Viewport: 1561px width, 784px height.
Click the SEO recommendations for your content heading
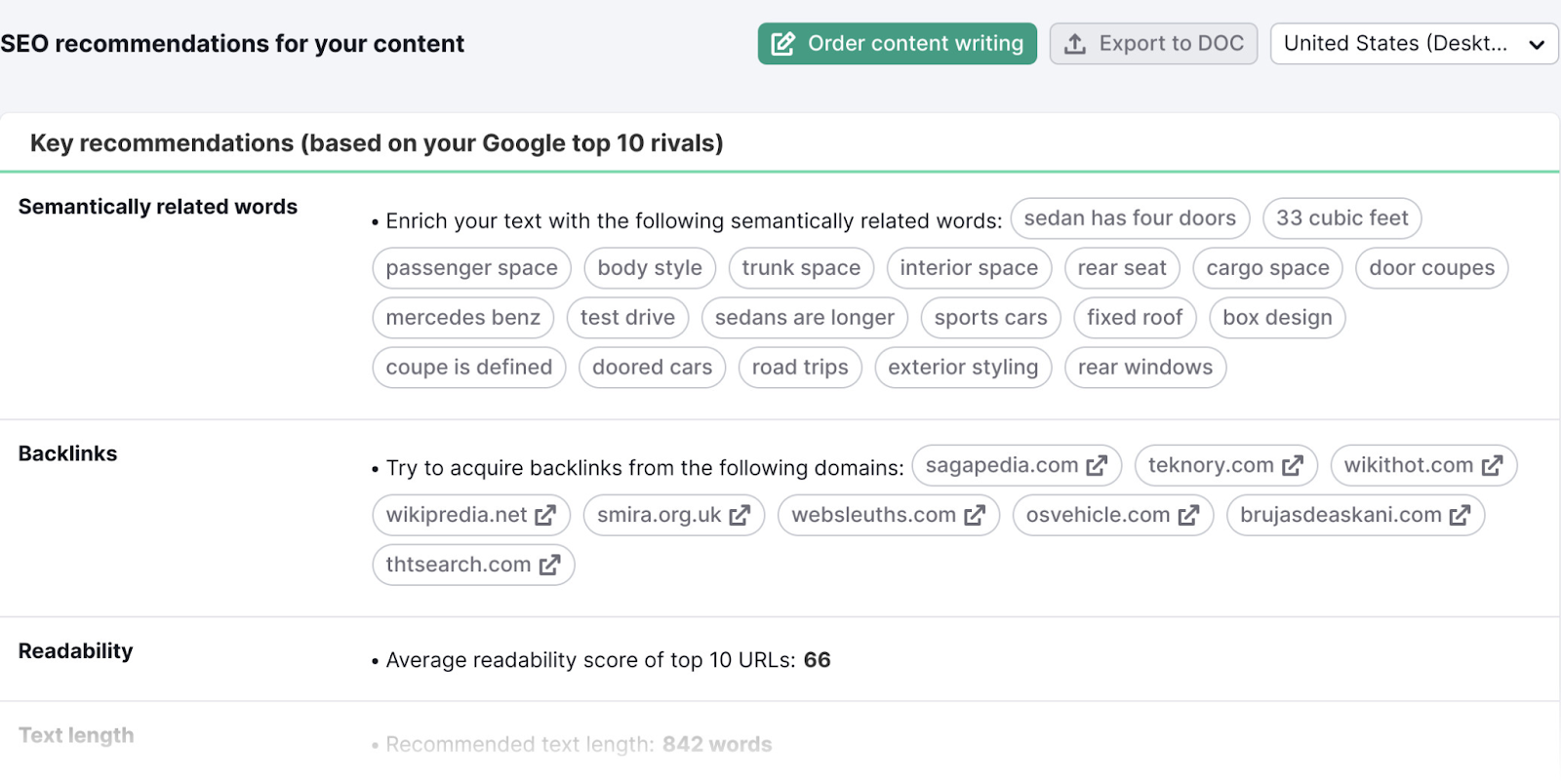coord(232,44)
